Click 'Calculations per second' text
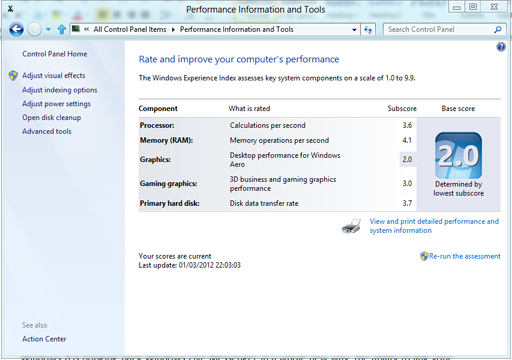512x360 pixels. point(267,125)
